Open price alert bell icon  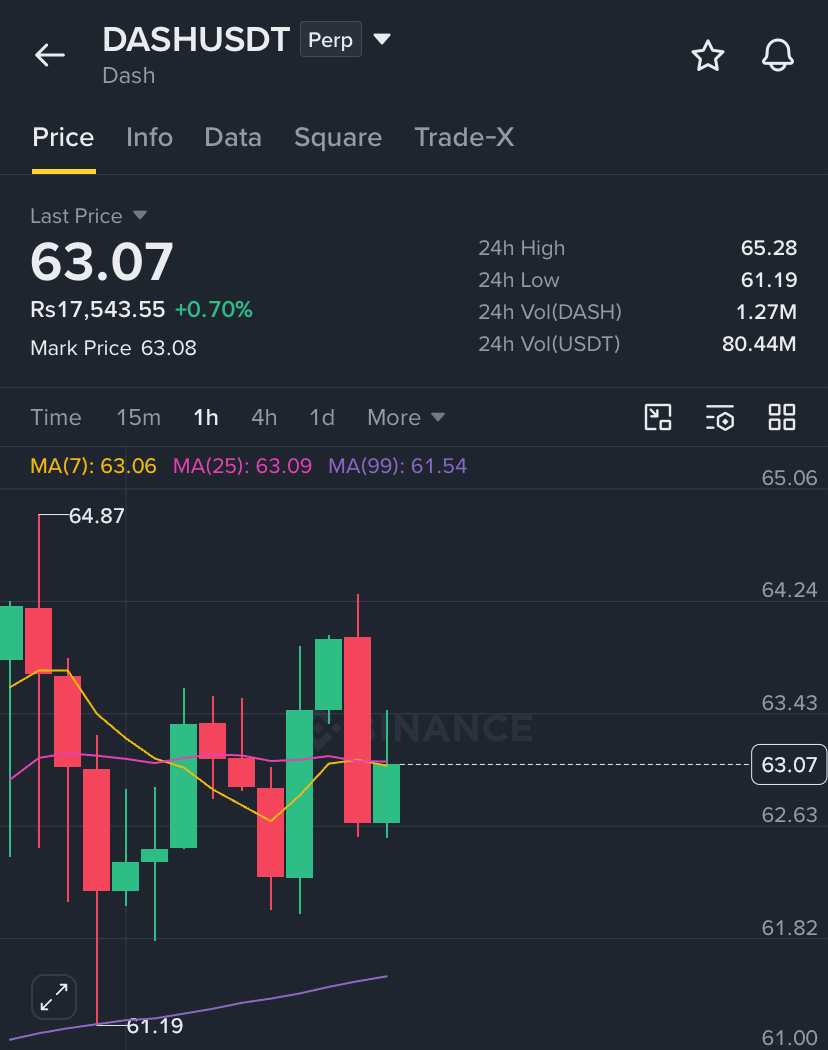point(778,56)
